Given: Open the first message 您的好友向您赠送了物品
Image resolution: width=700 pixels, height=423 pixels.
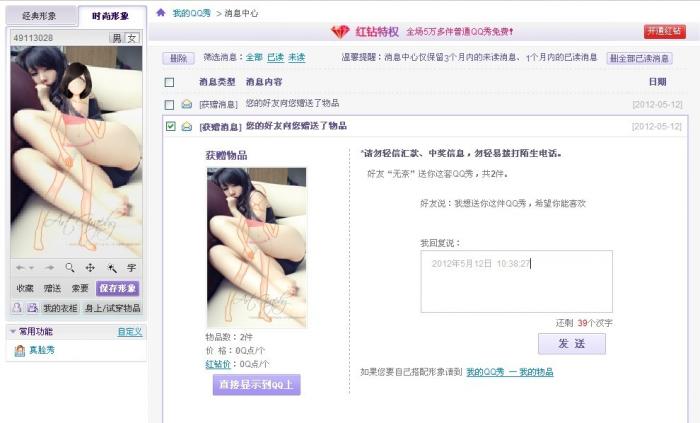Looking at the screenshot, I should coord(292,103).
